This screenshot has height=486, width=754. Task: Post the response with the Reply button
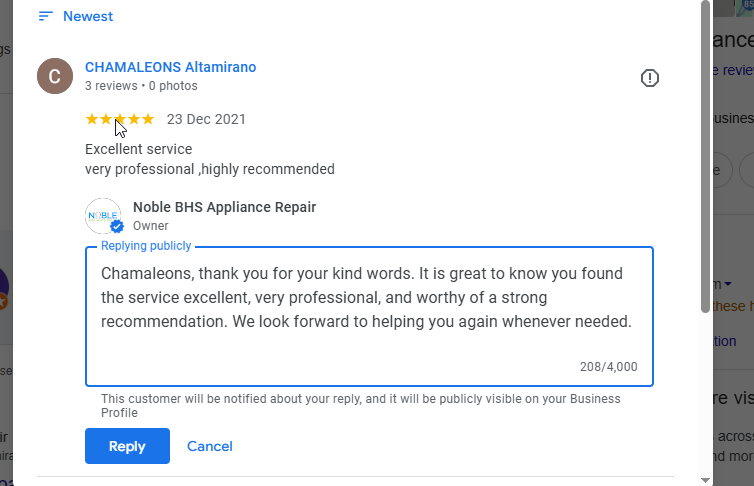[x=127, y=446]
